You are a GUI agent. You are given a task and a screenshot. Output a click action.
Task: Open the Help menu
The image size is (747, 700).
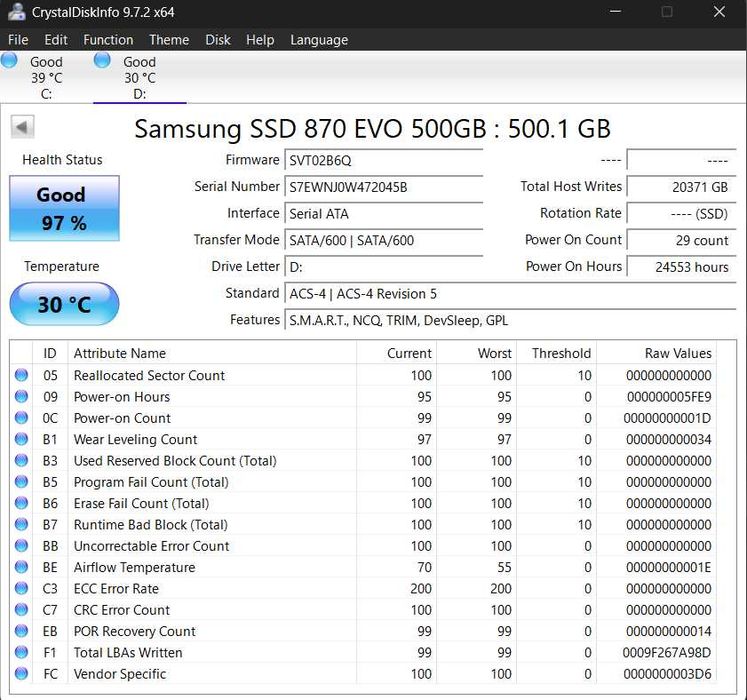click(x=260, y=40)
